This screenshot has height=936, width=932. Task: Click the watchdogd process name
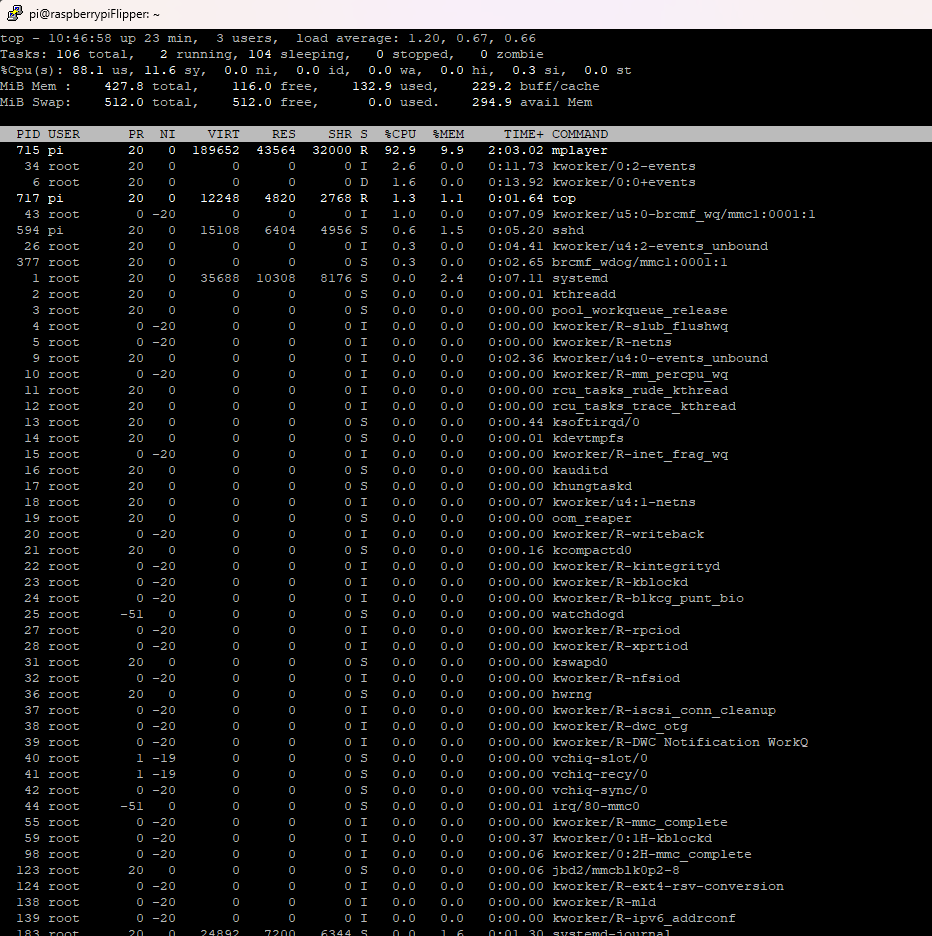[588, 614]
